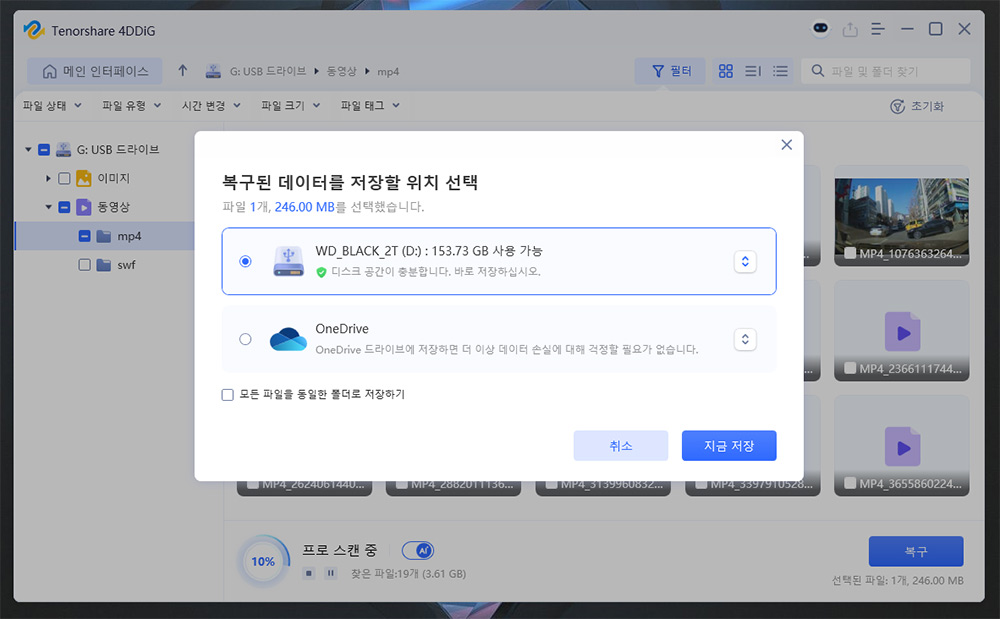
Task: Pause the scan with pause icon
Action: pos(330,573)
